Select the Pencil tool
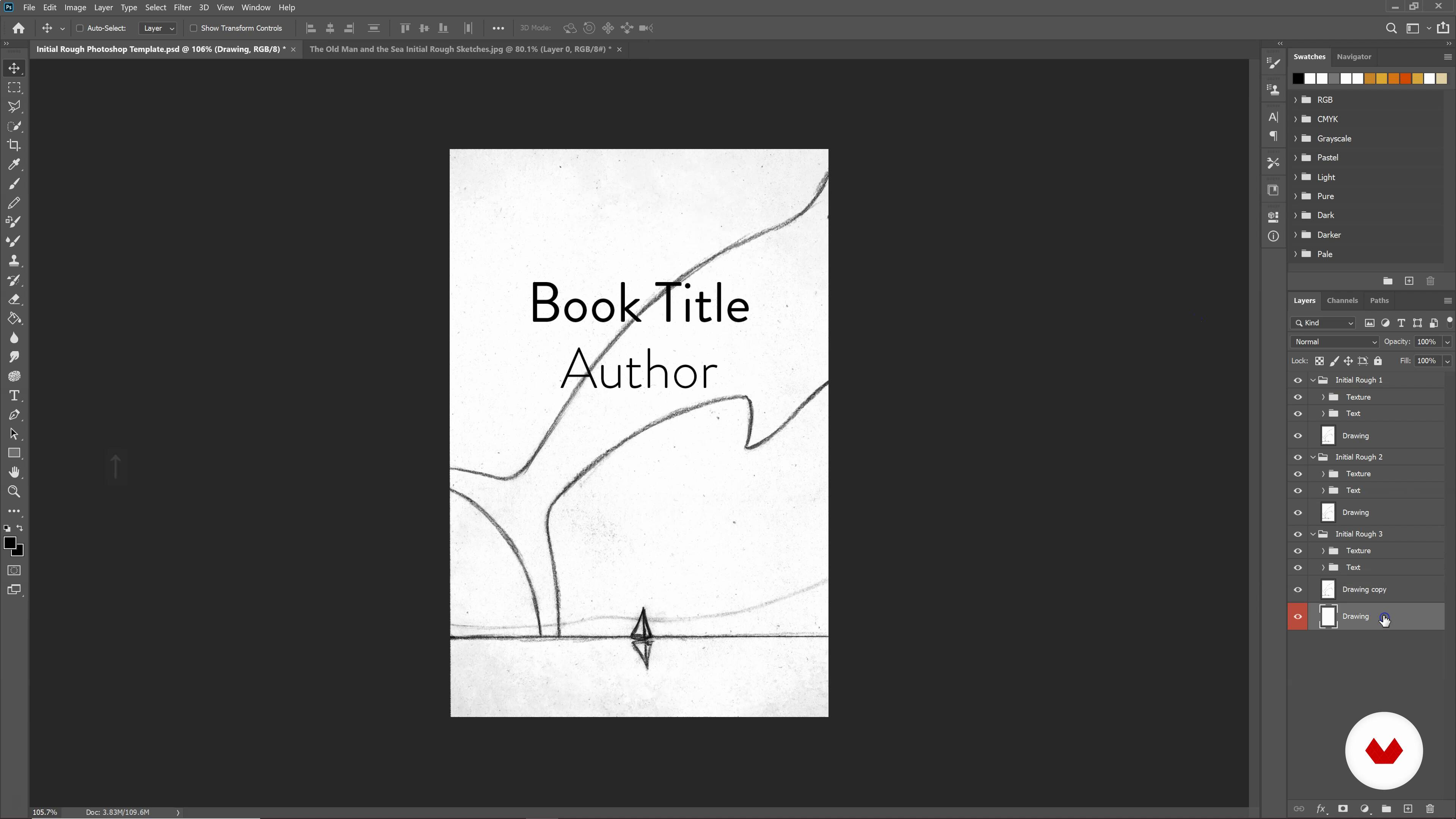Image resolution: width=1456 pixels, height=819 pixels. [x=14, y=203]
